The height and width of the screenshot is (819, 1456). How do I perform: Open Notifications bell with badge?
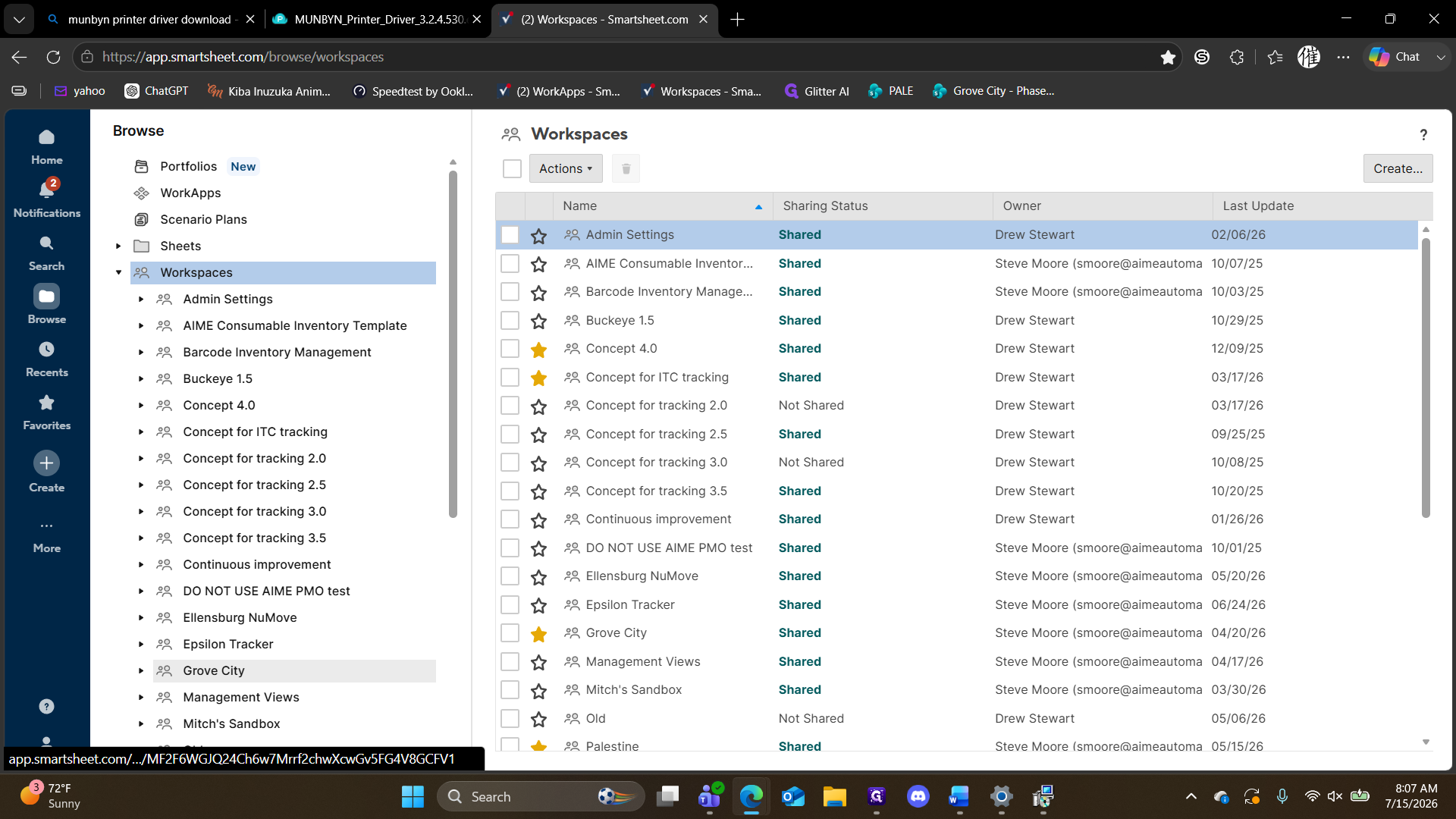pyautogui.click(x=46, y=199)
